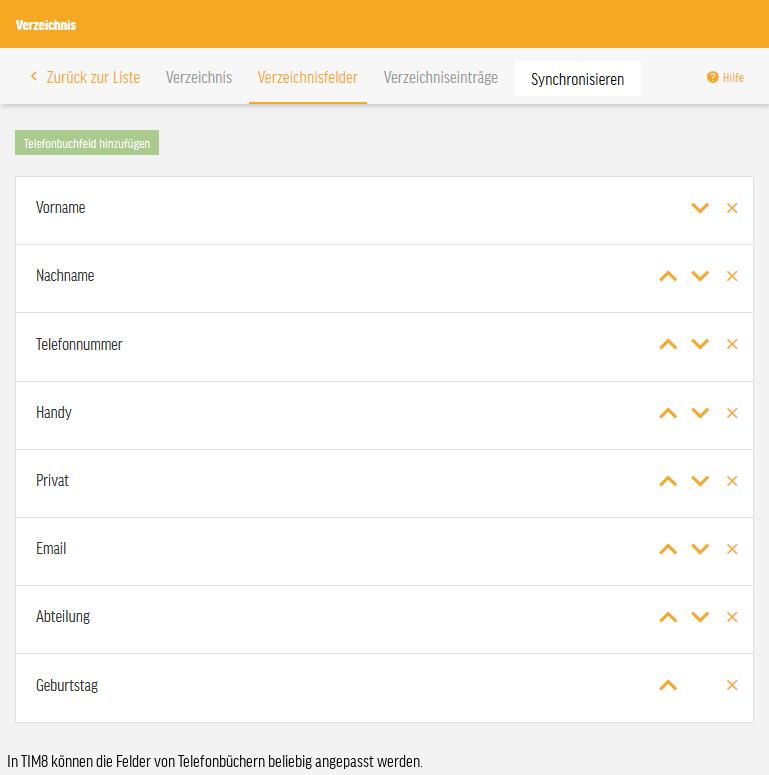Remove the Handy field

(x=732, y=413)
